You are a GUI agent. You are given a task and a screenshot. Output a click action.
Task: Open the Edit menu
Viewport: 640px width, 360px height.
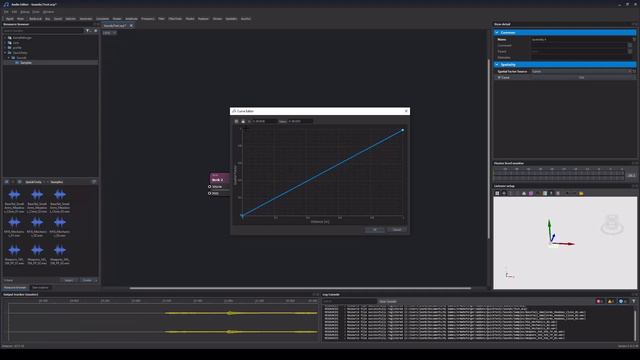pyautogui.click(x=14, y=12)
